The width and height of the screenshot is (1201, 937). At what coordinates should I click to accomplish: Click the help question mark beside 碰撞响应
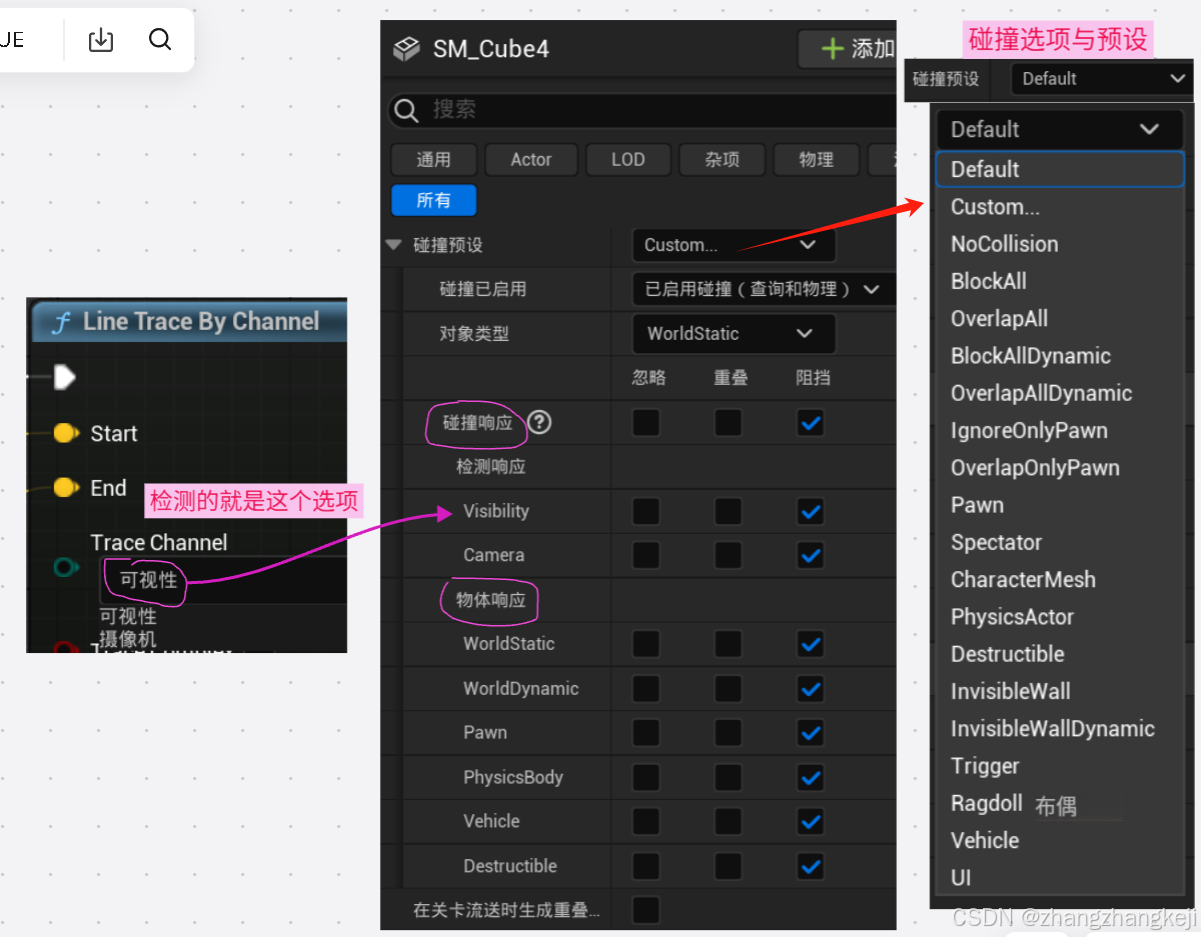click(540, 422)
